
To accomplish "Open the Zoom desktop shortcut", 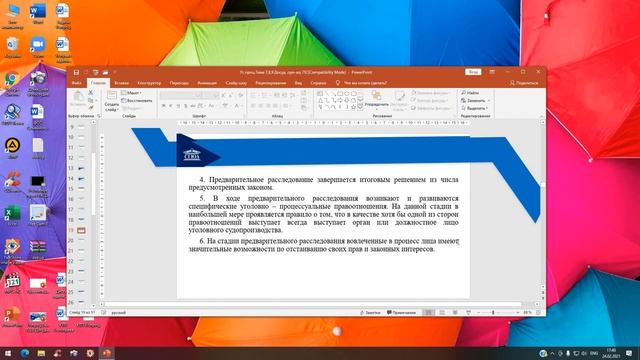I will click(x=38, y=48).
